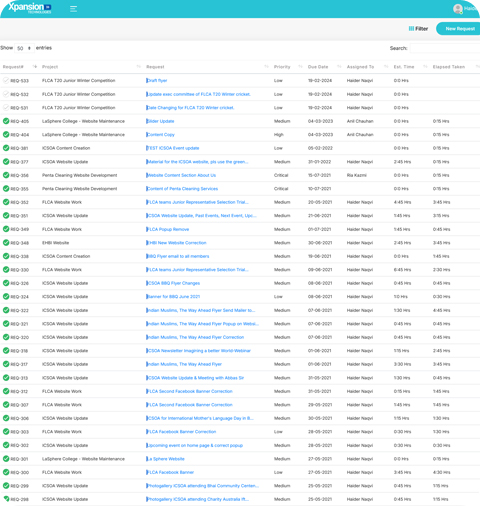Toggle pending status icon for REQ-531
Screen dimensions: 480x506
tap(6, 107)
